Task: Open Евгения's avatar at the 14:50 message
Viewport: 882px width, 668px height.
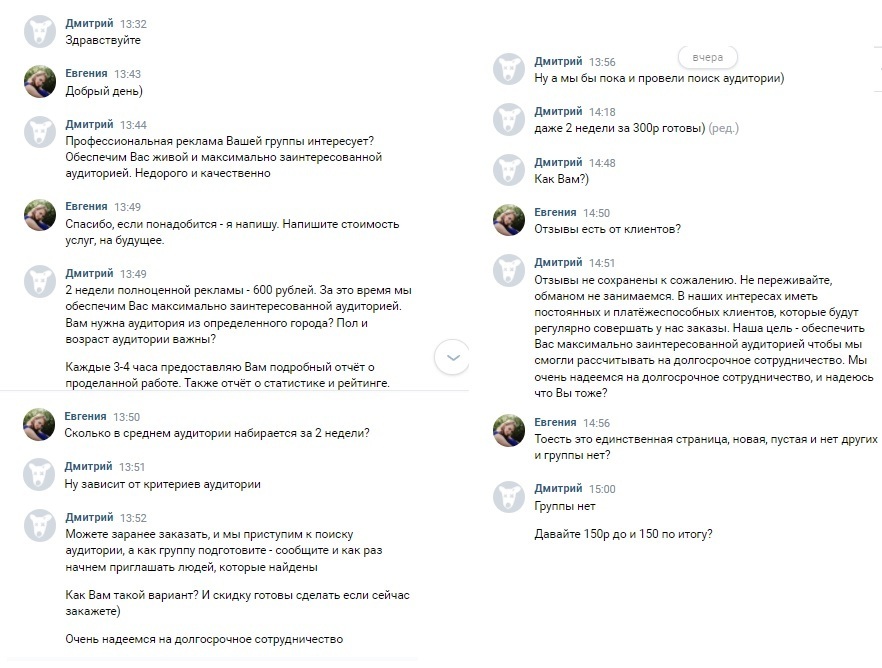Action: point(509,221)
